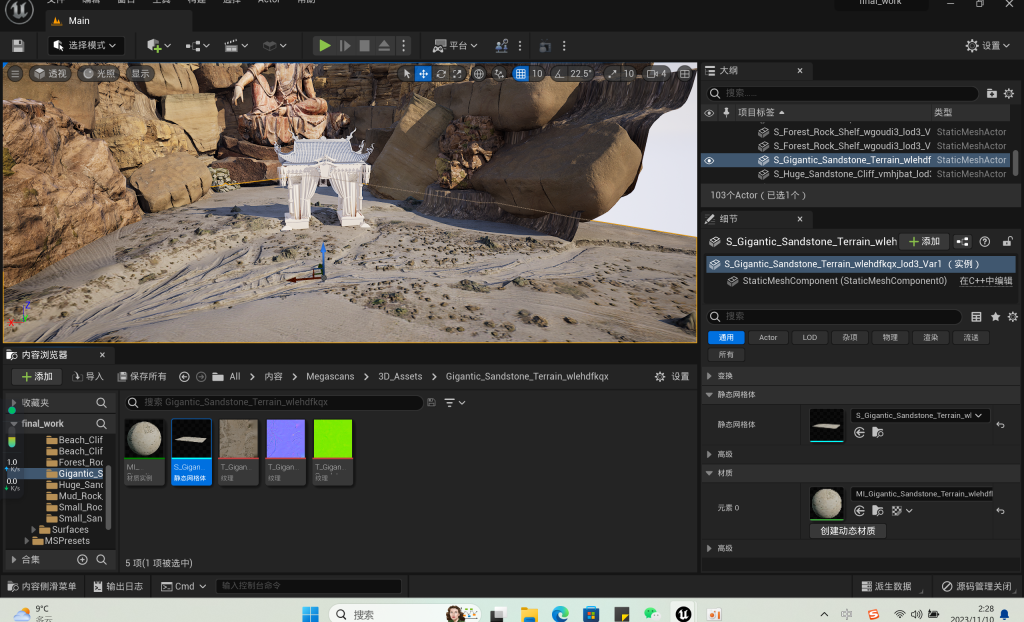Image resolution: width=1024 pixels, height=622 pixels.
Task: Open the Content Browser filter dropdown
Action: tap(455, 402)
